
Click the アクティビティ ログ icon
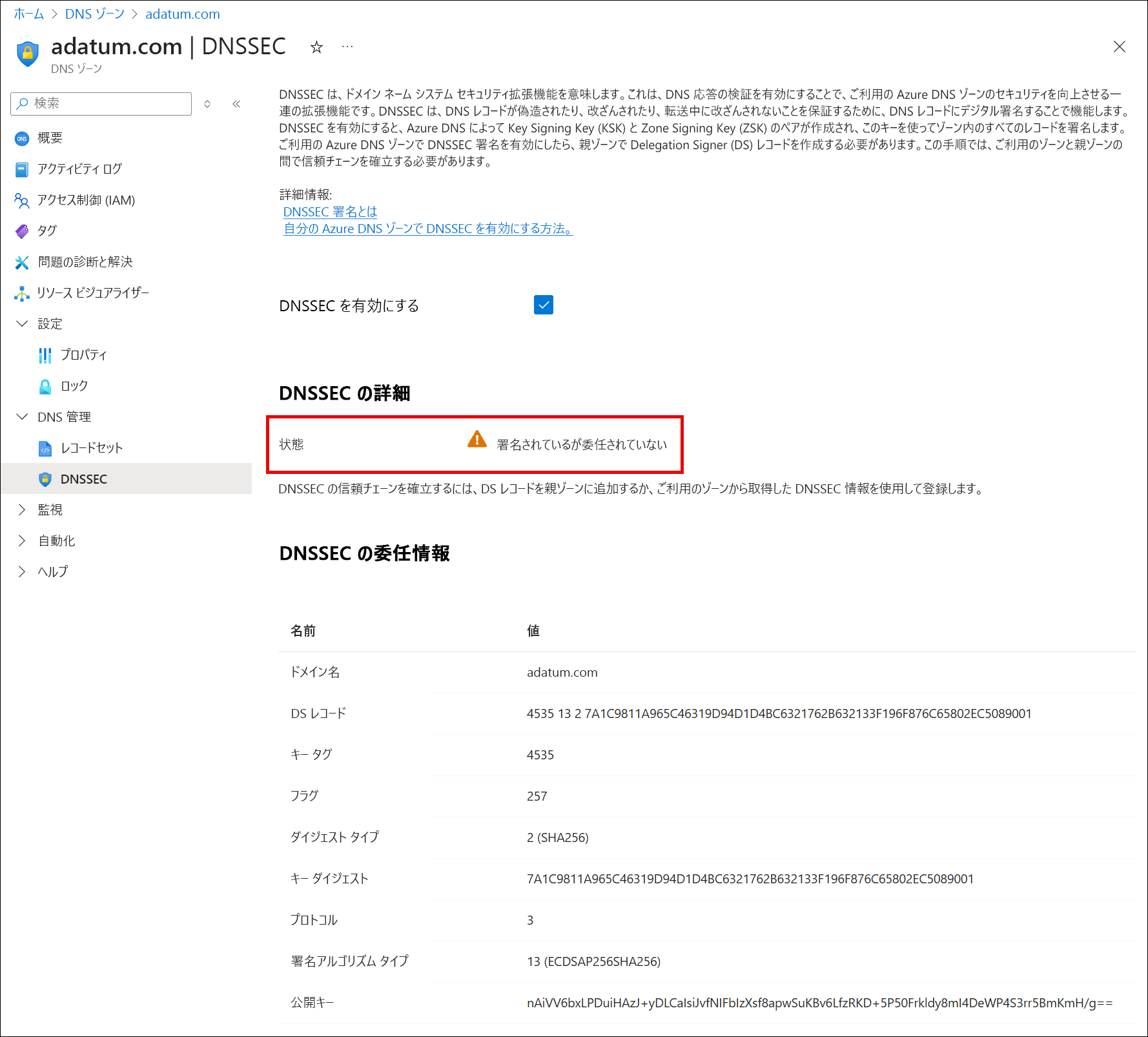(x=22, y=169)
